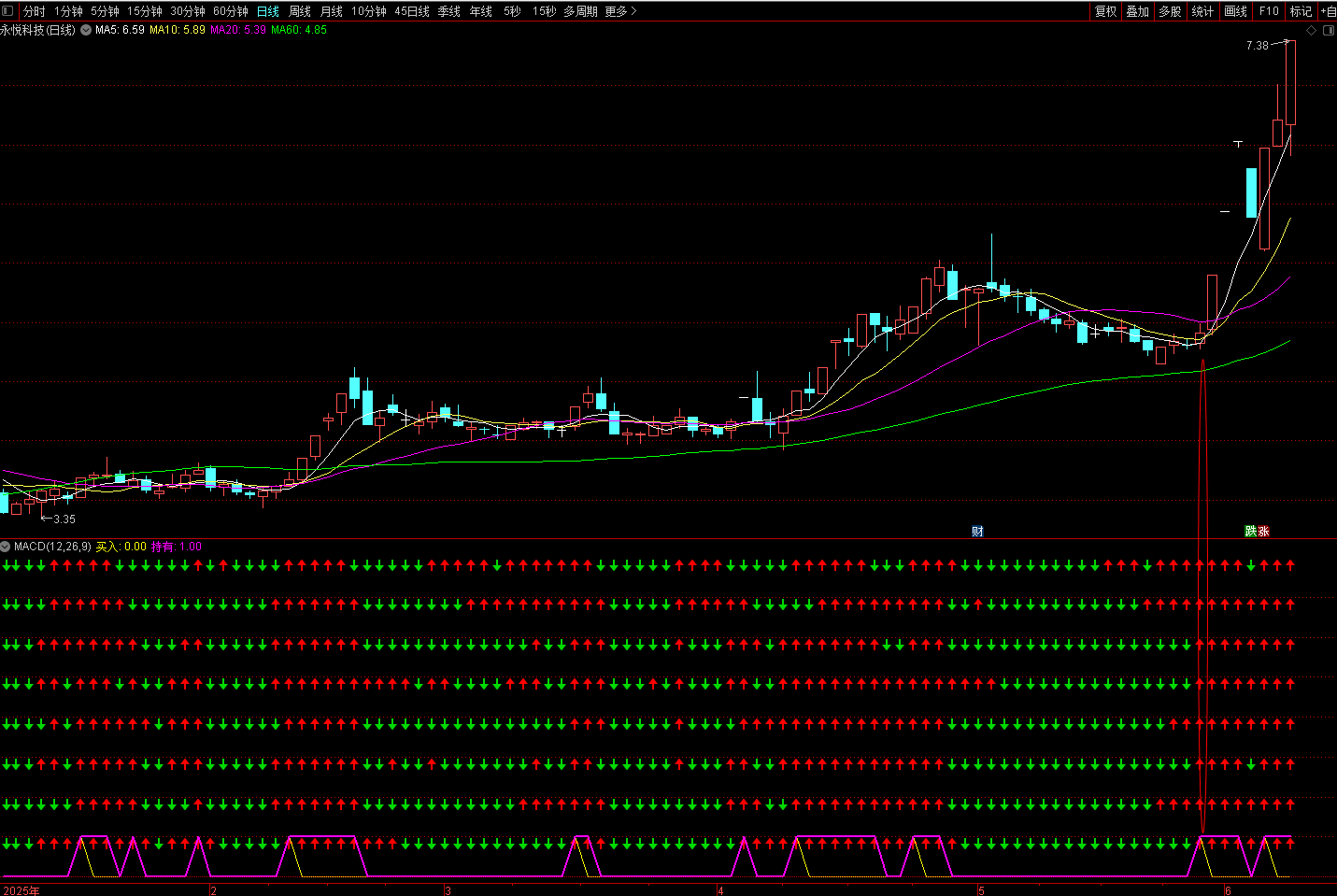1337x896 pixels.
Task: Select the 5秒 period
Action: 512,11
